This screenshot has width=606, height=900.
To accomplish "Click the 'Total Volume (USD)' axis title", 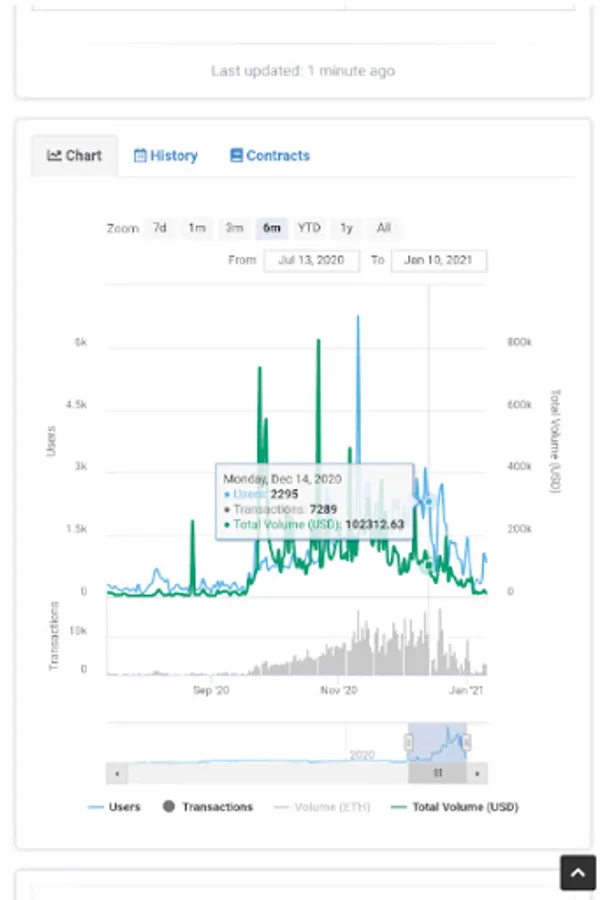I will click(x=555, y=441).
